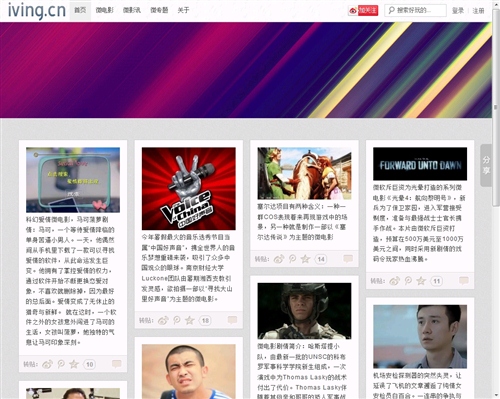Open comments on 科幻爱情 card
Image resolution: width=500 pixels, height=399 pixels.
click(x=117, y=364)
